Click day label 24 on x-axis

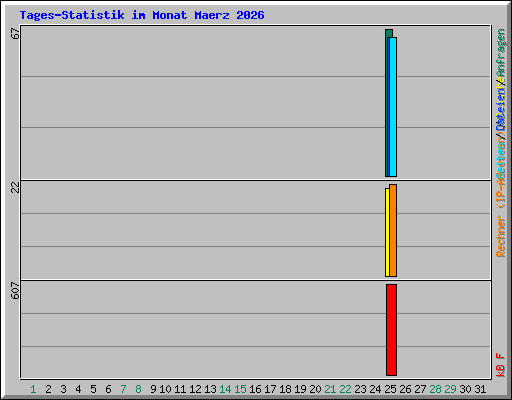(375, 389)
